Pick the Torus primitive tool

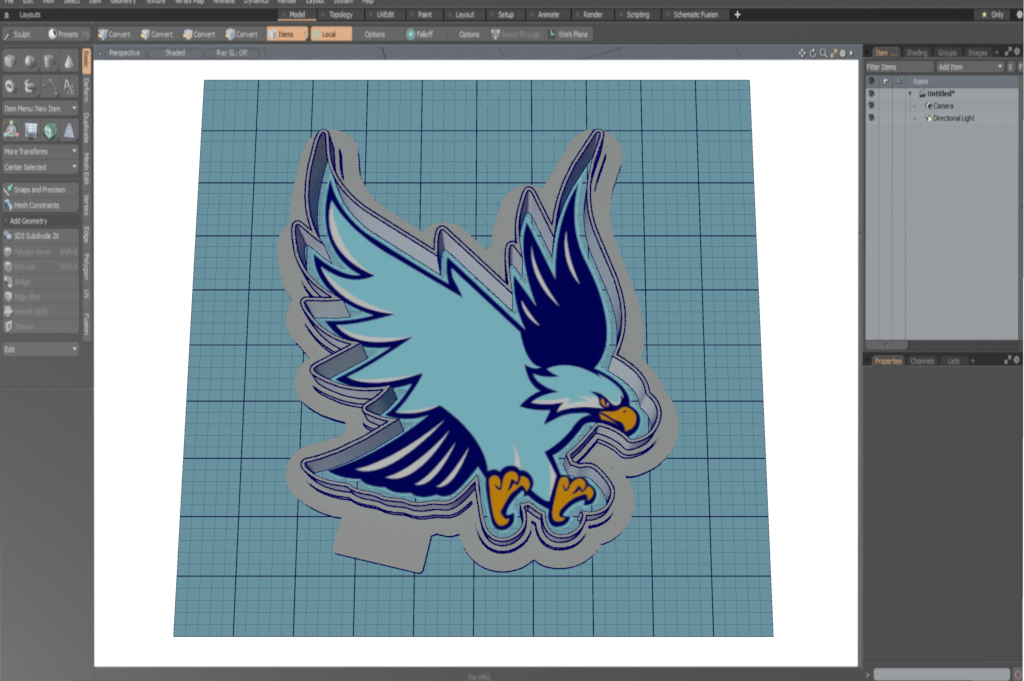click(x=10, y=87)
